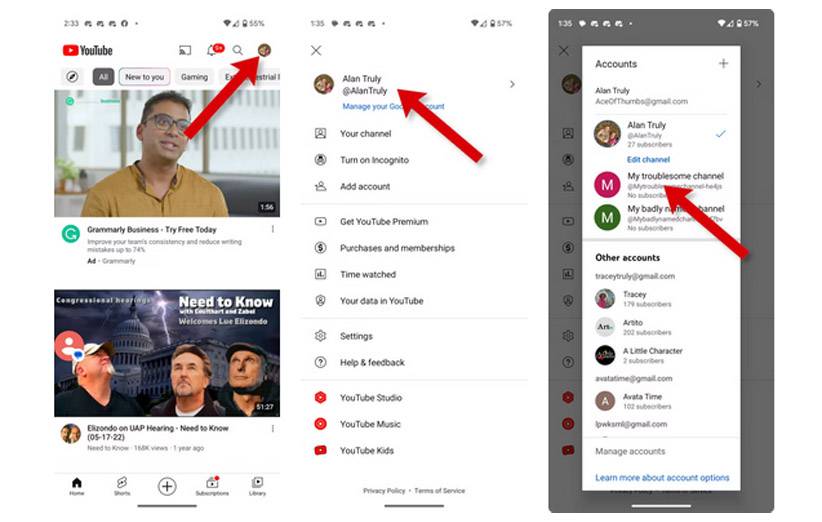Image resolution: width=822 pixels, height=522 pixels.
Task: Tap the create plus button
Action: click(167, 486)
